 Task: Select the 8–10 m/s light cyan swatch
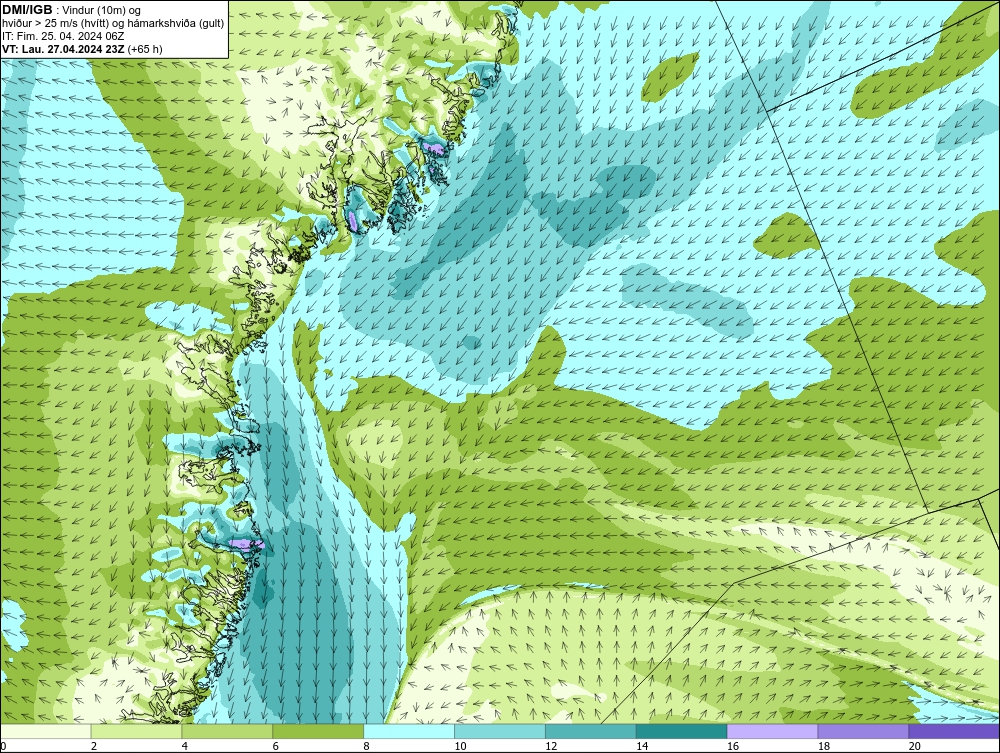[x=409, y=731]
